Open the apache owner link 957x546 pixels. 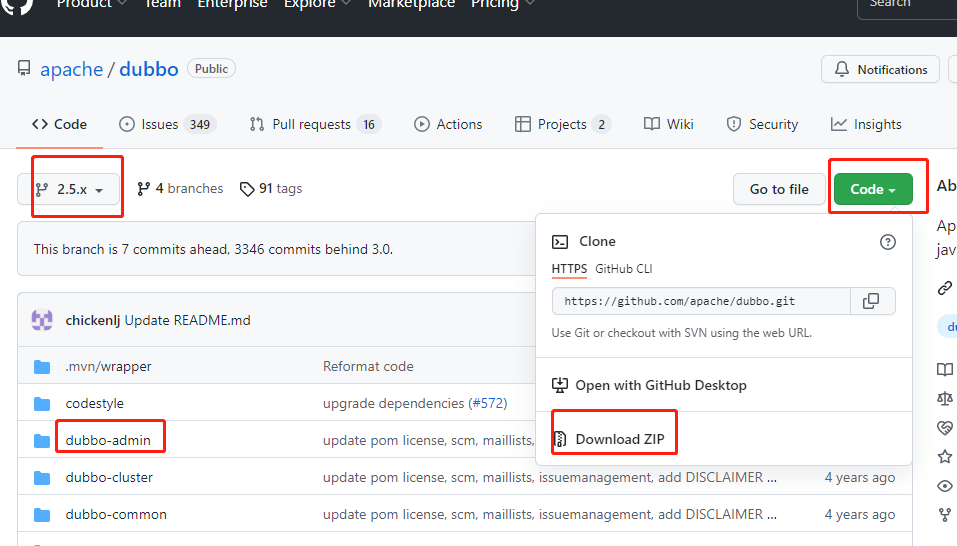(71, 70)
